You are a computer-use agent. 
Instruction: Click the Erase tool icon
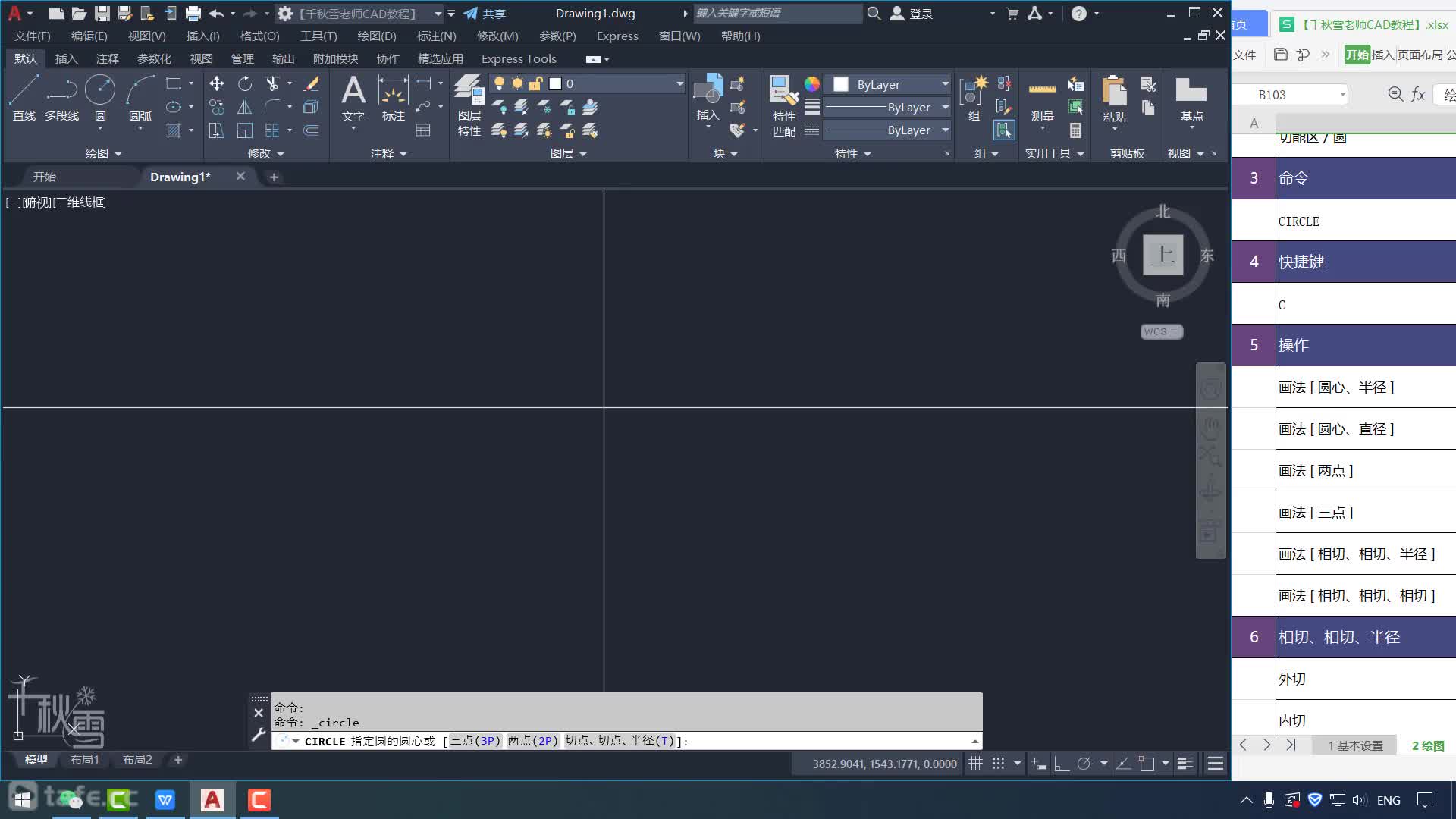coord(311,83)
